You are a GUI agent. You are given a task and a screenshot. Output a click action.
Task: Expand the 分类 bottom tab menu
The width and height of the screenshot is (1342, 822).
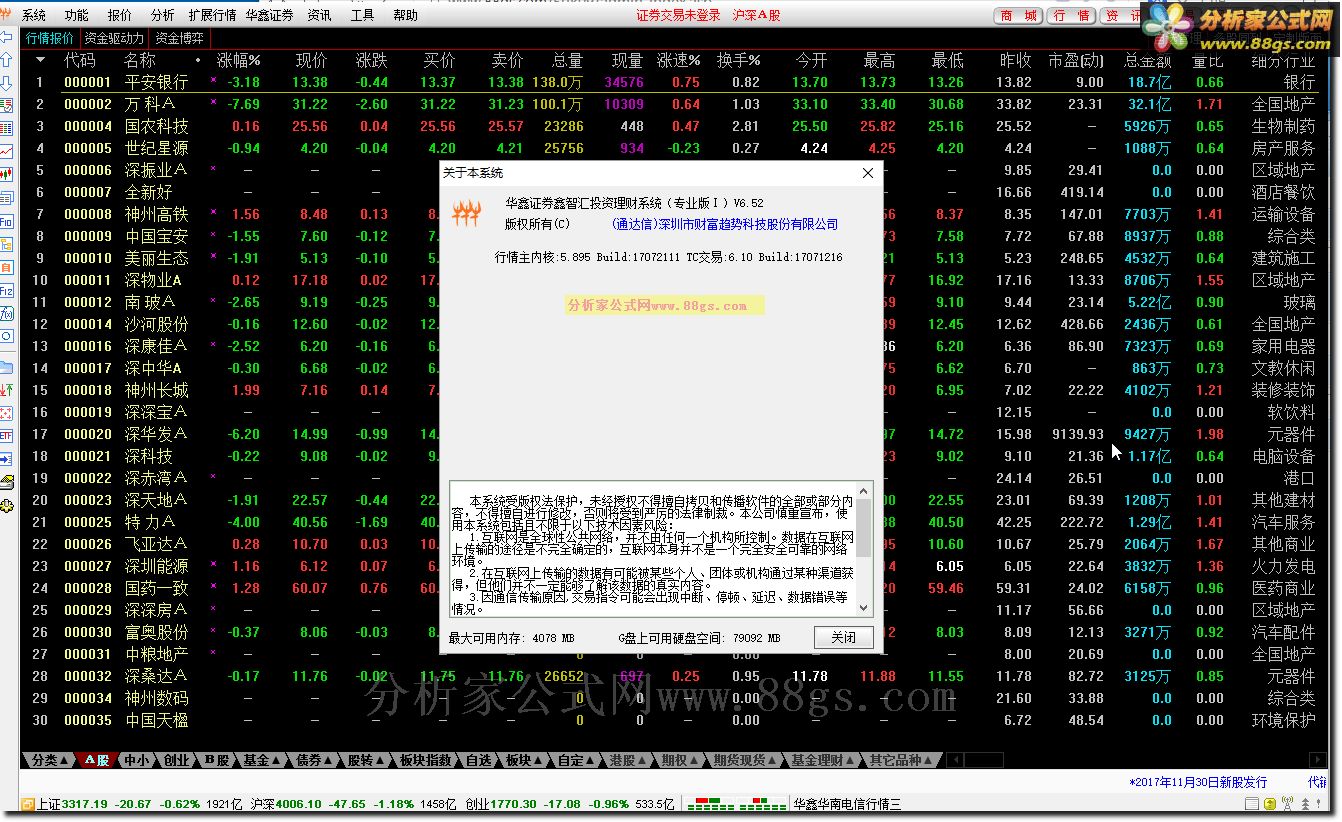49,760
